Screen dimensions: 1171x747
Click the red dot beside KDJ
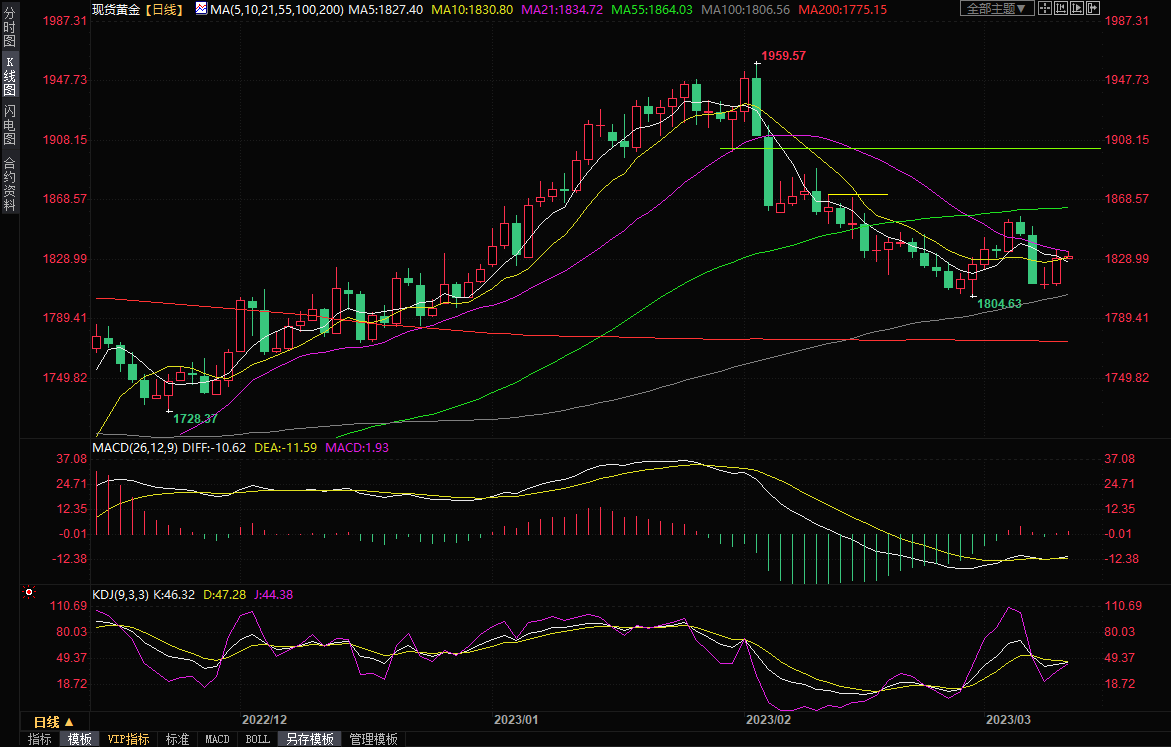[28, 593]
